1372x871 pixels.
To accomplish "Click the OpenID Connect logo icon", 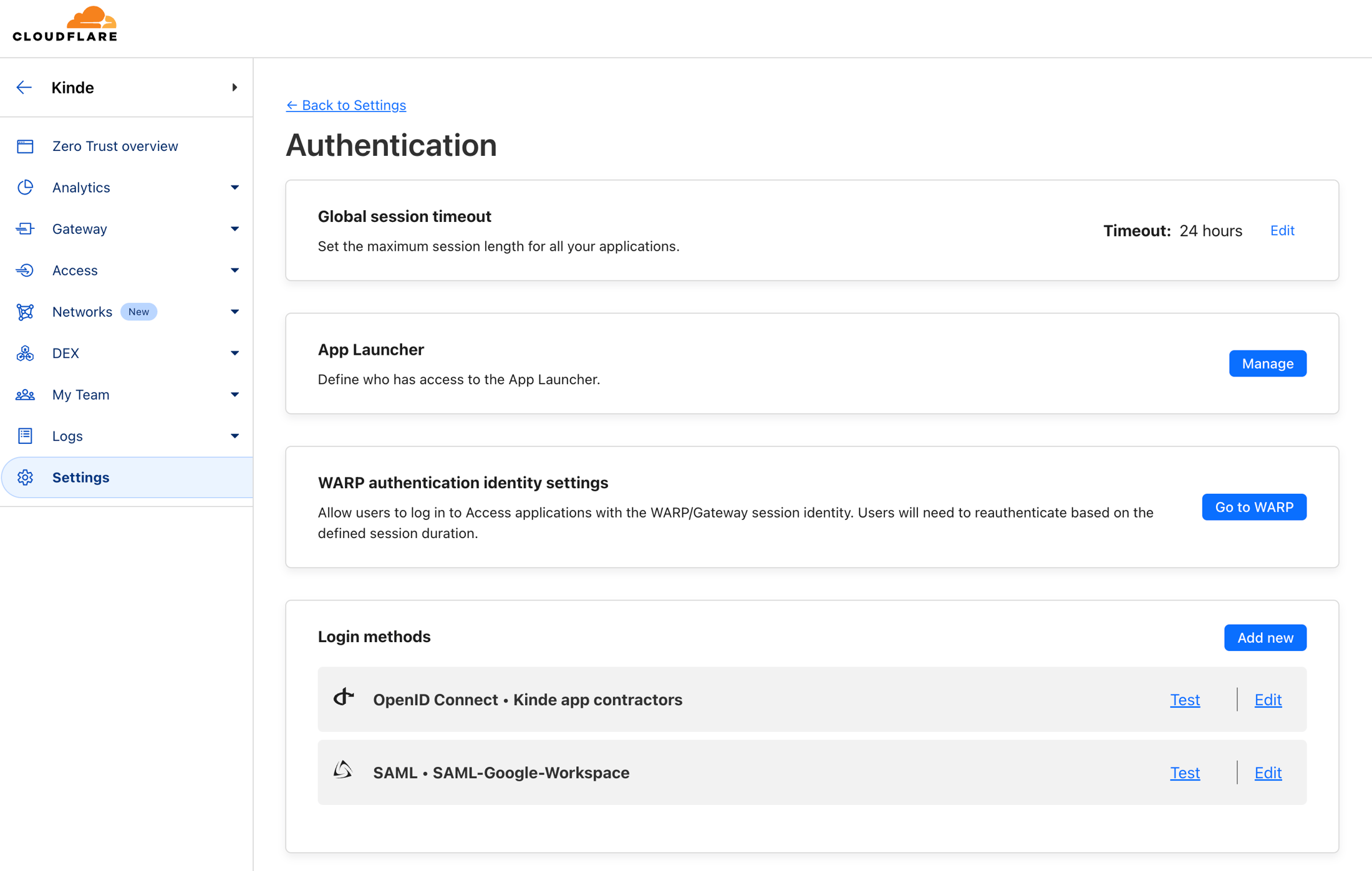I will pos(344,697).
